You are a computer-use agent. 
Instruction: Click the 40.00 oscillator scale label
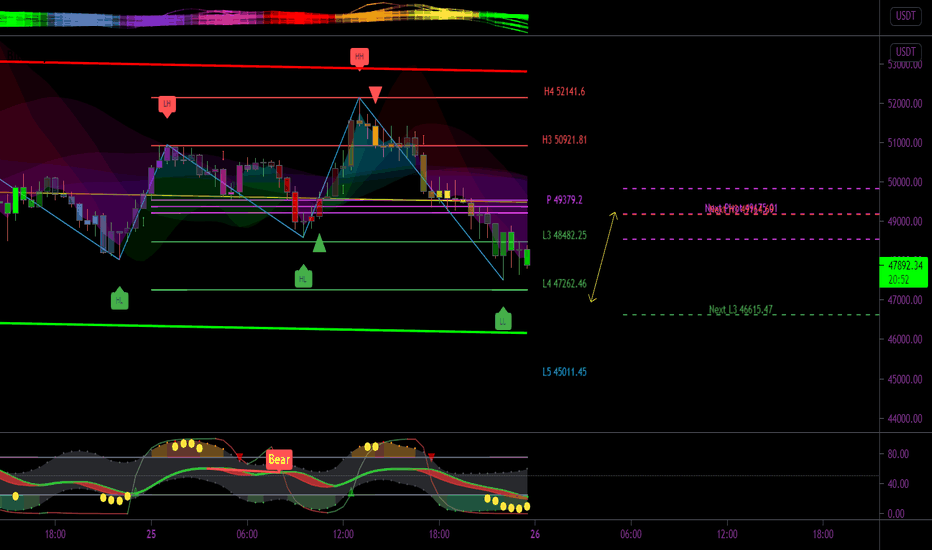[898, 484]
